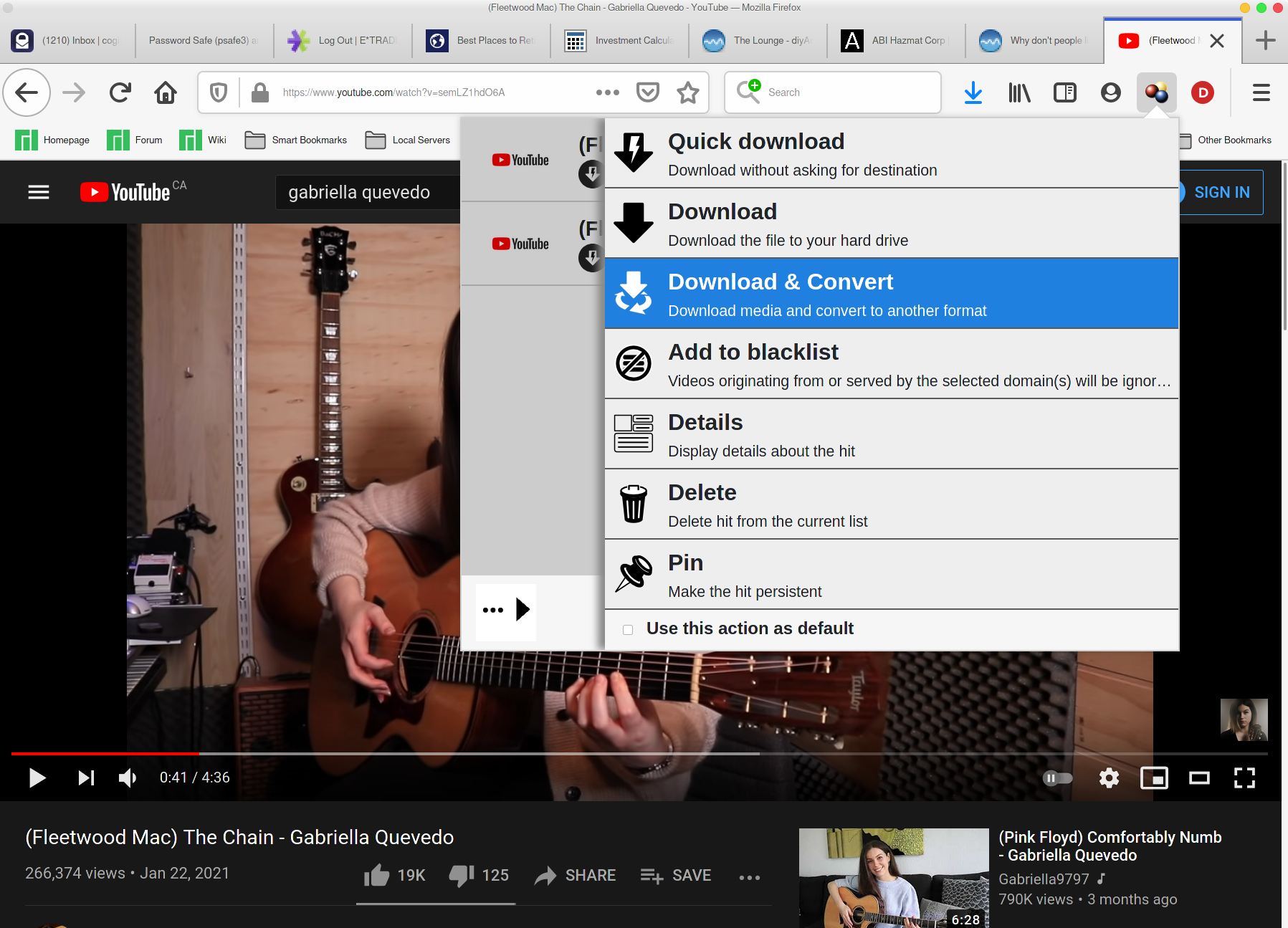
Task: Save page to Pocket
Action: [648, 92]
